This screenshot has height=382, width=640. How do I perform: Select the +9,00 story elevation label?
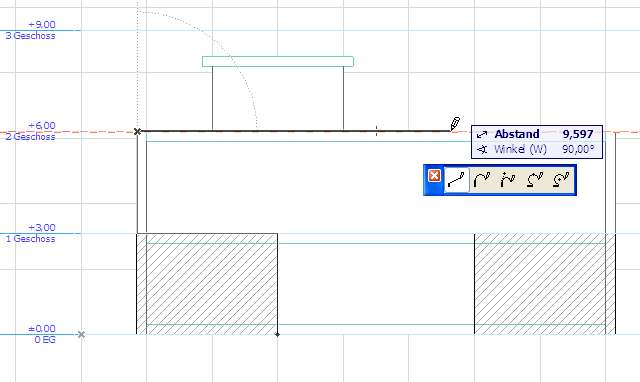coord(42,24)
